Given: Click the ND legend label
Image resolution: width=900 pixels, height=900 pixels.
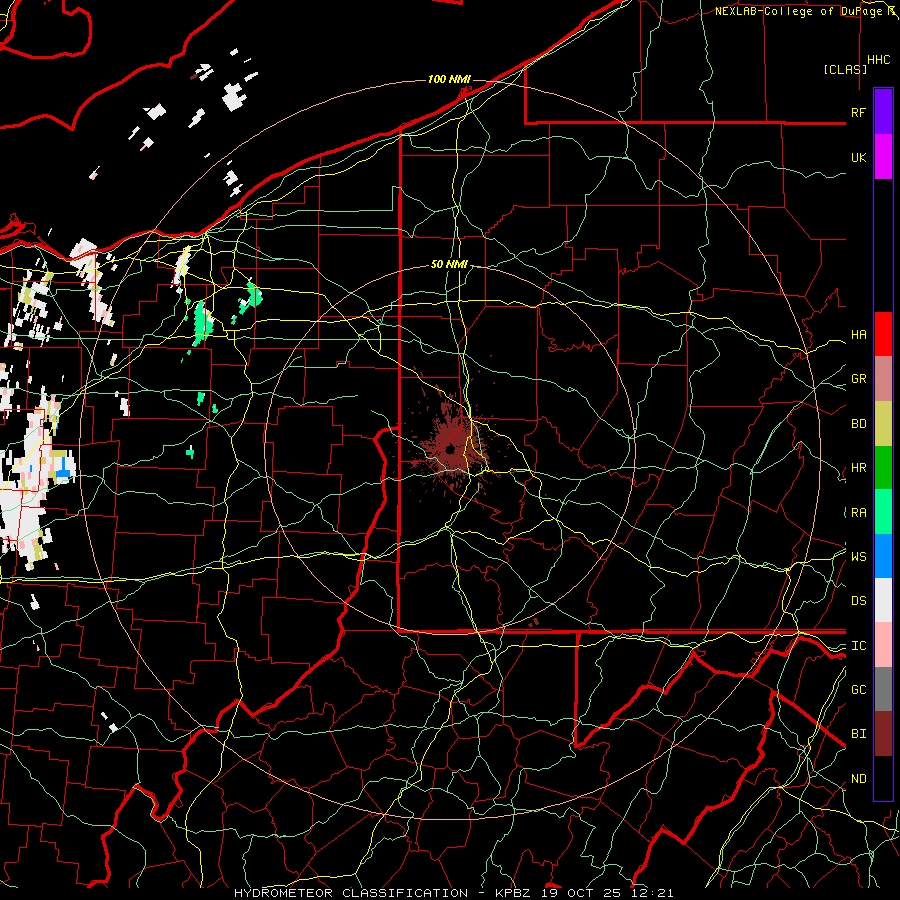Looking at the screenshot, I should click(x=858, y=779).
